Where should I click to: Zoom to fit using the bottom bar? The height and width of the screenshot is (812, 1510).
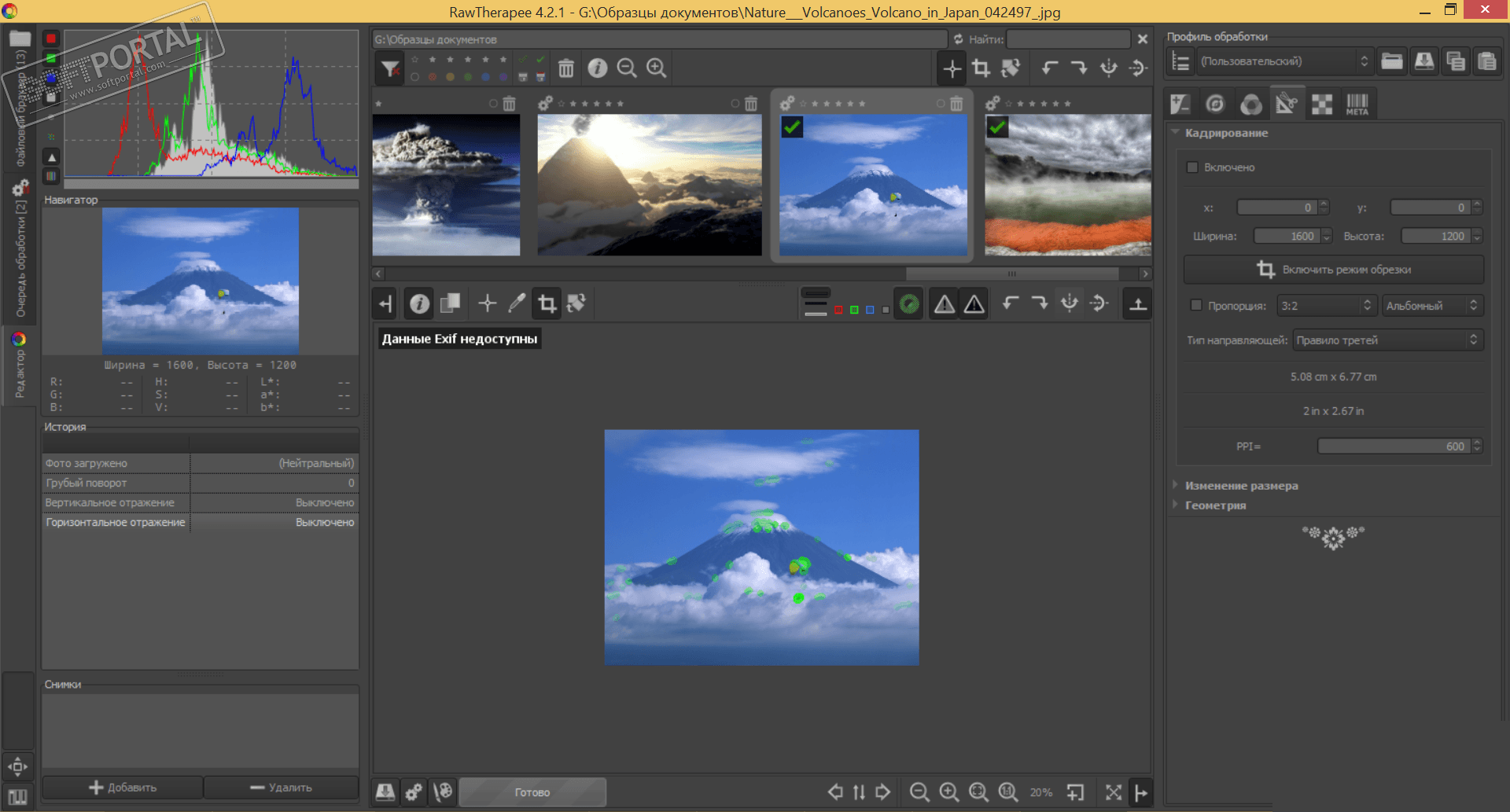coord(978,792)
